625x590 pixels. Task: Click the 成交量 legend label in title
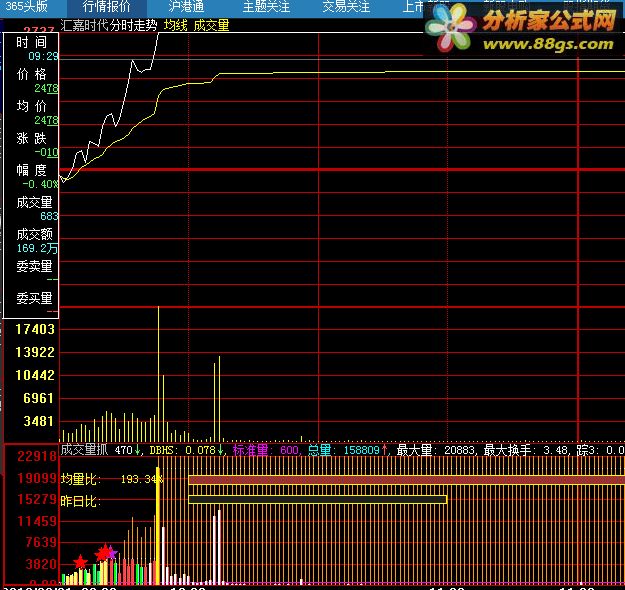point(211,26)
